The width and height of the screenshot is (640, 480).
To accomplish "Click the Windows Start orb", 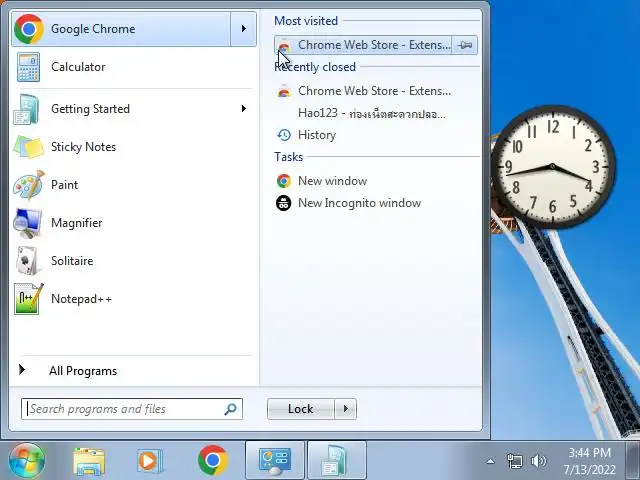I will click(27, 461).
